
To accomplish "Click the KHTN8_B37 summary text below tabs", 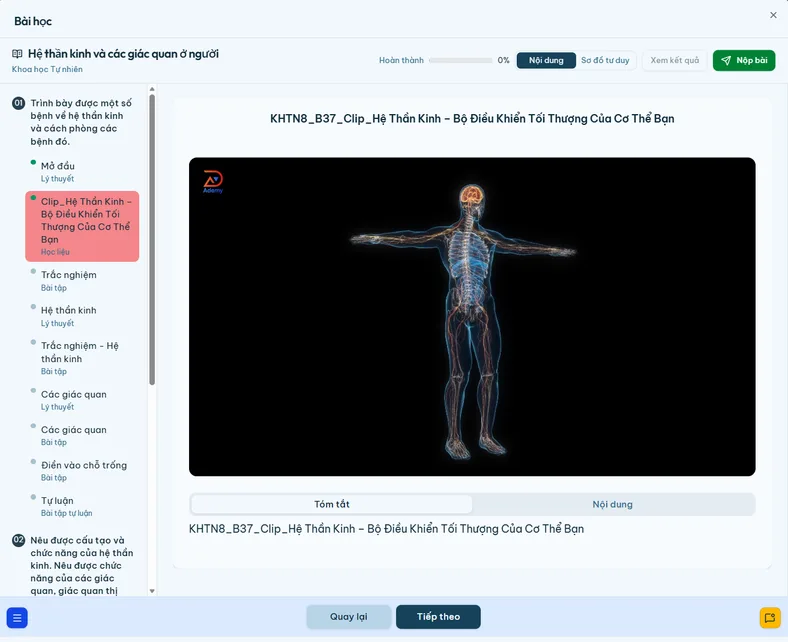I will 386,529.
